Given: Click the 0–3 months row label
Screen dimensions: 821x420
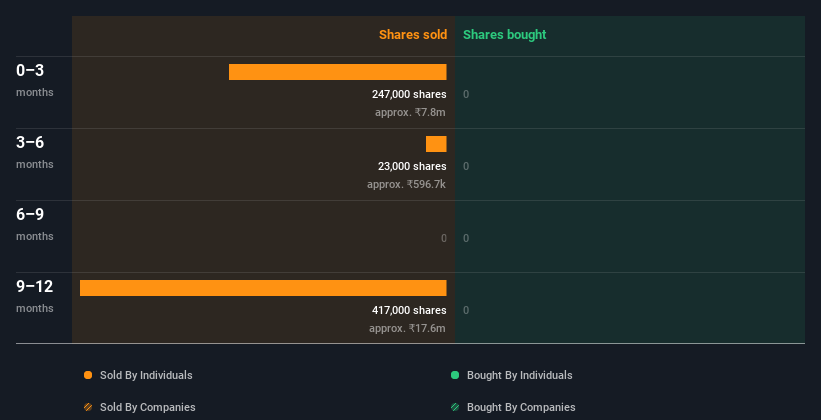Looking at the screenshot, I should click(x=35, y=80).
